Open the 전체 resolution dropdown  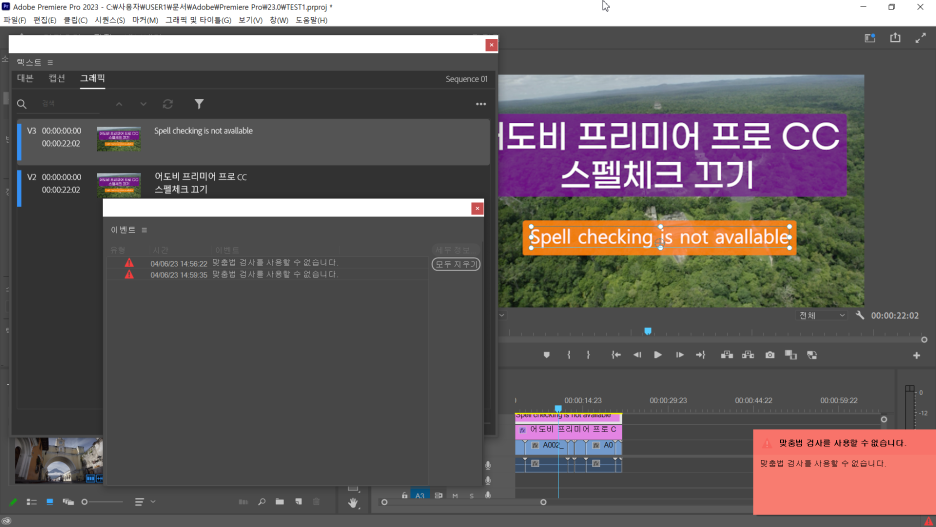[822, 315]
